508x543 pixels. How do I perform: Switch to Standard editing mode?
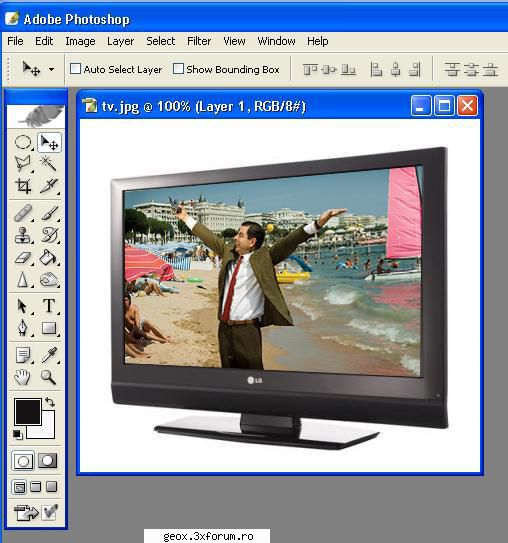(23, 461)
